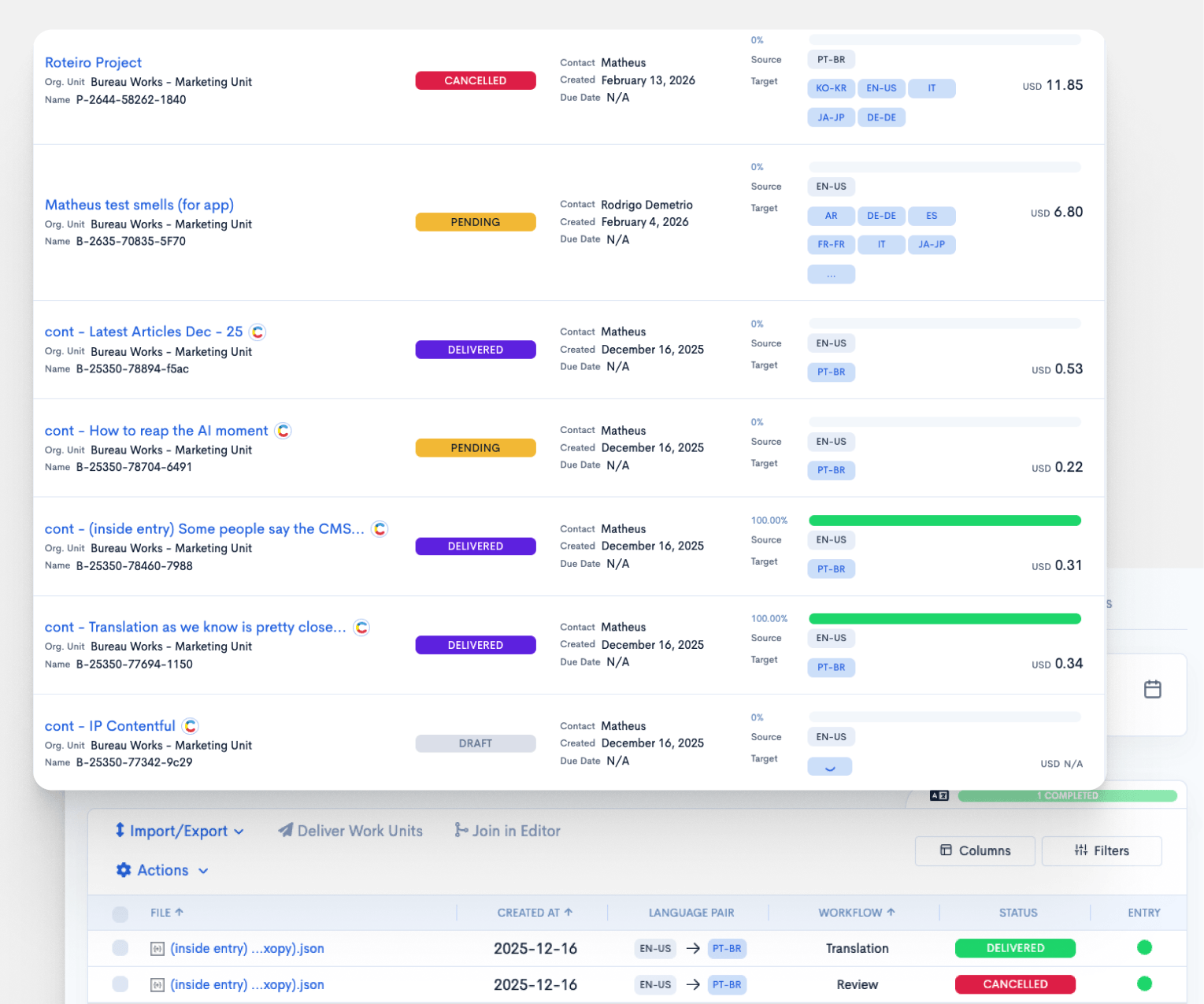1204x1004 pixels.
Task: Click JSON file icon in Review row
Action: [x=157, y=985]
